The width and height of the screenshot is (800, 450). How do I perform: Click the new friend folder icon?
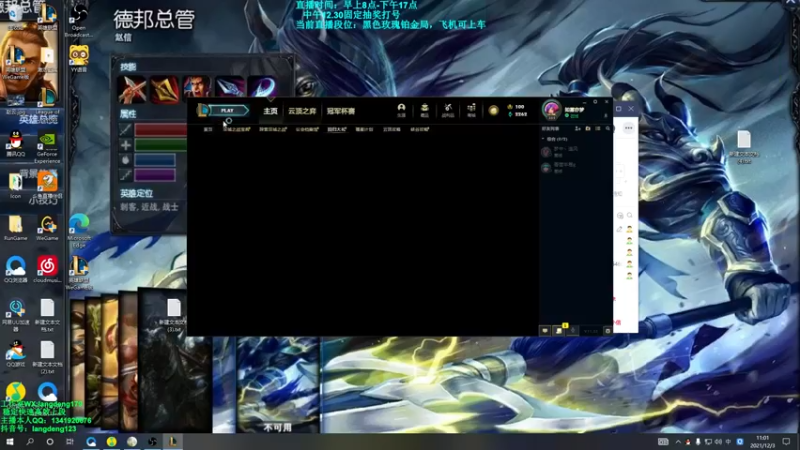[588, 129]
